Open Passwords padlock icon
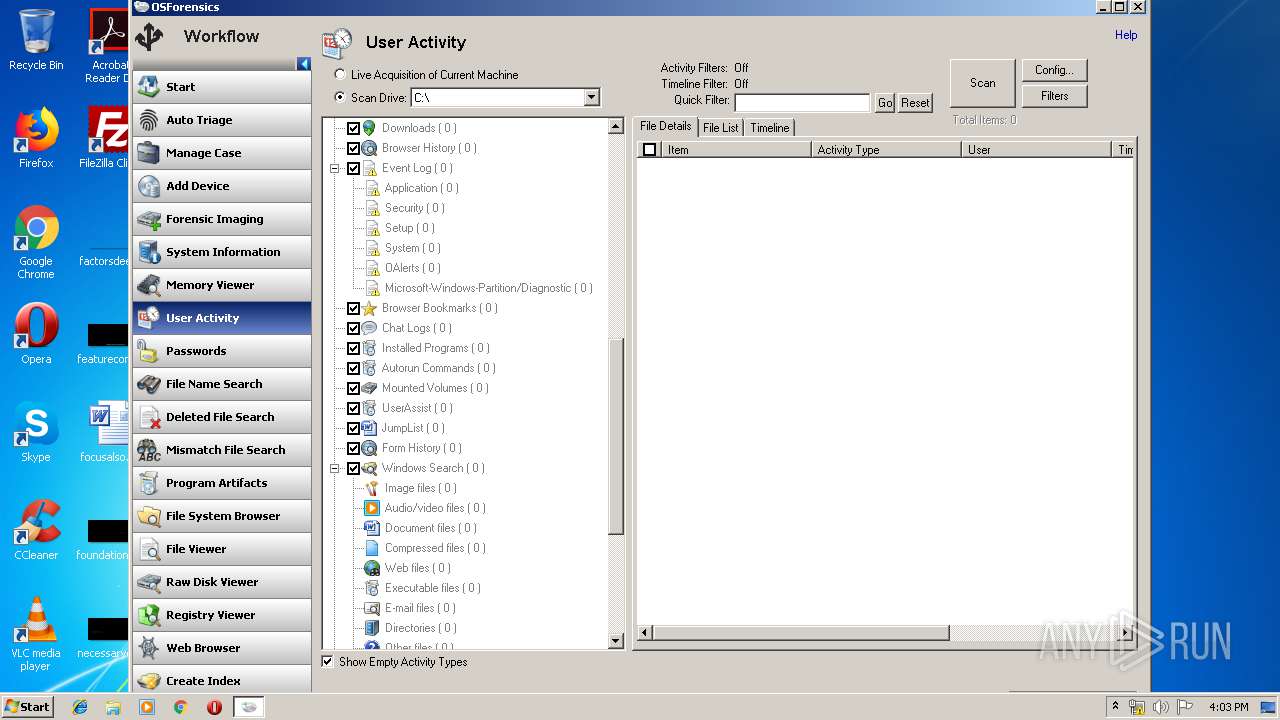The width and height of the screenshot is (1280, 720). point(149,351)
